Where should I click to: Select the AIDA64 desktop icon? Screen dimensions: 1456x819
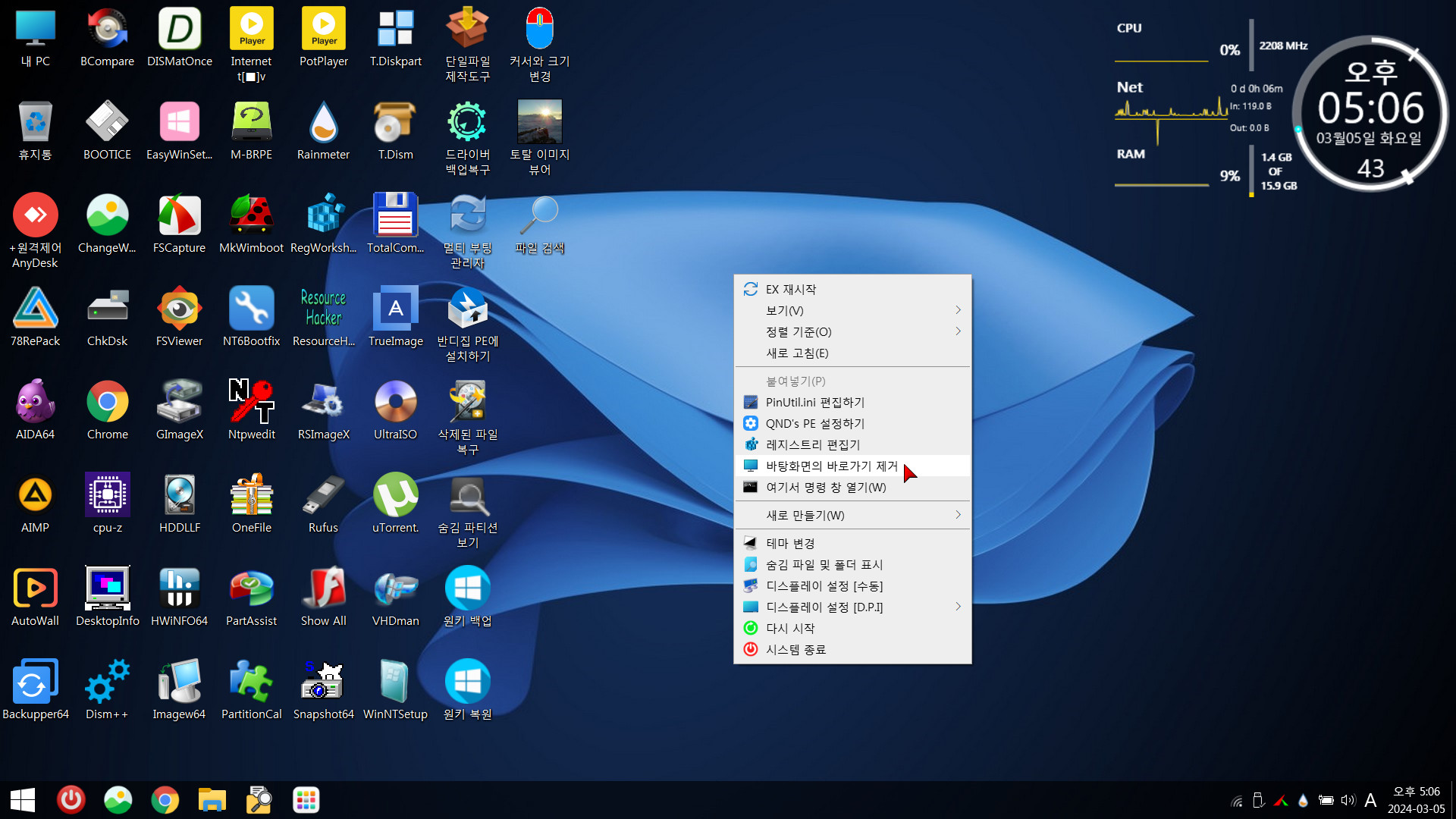(x=35, y=410)
